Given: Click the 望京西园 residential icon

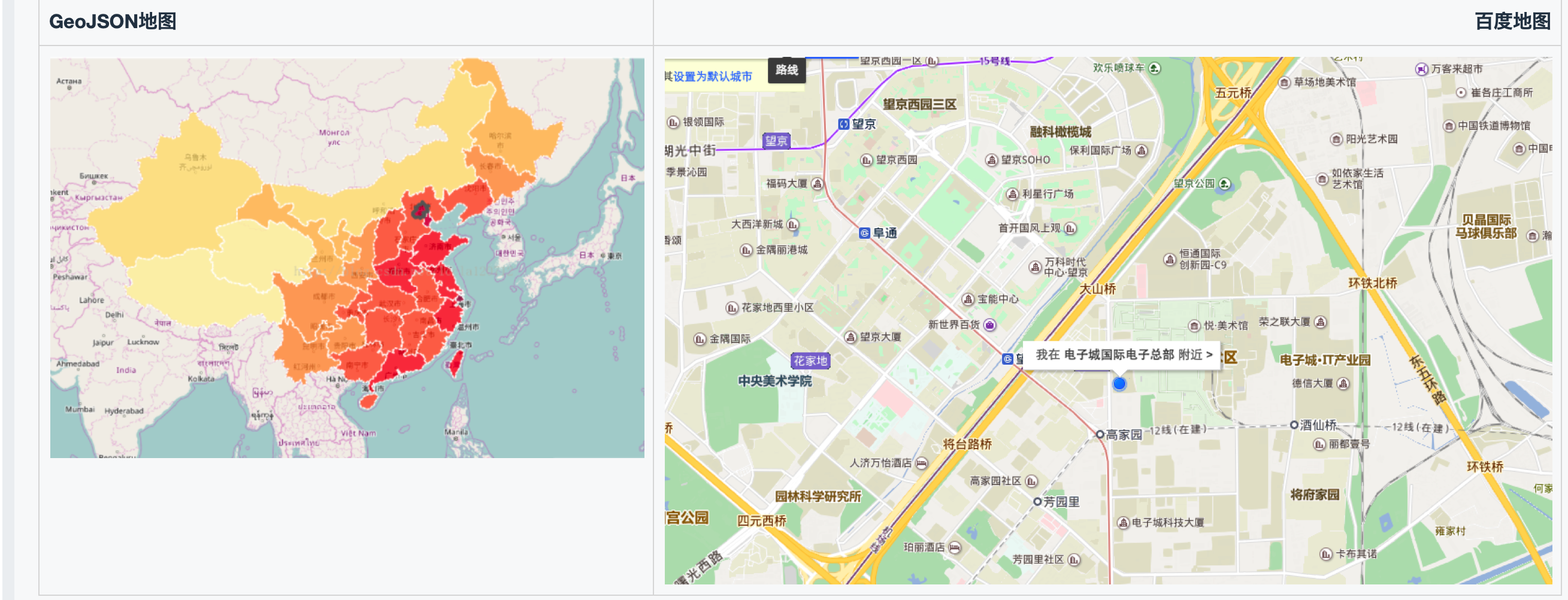Looking at the screenshot, I should [x=867, y=160].
